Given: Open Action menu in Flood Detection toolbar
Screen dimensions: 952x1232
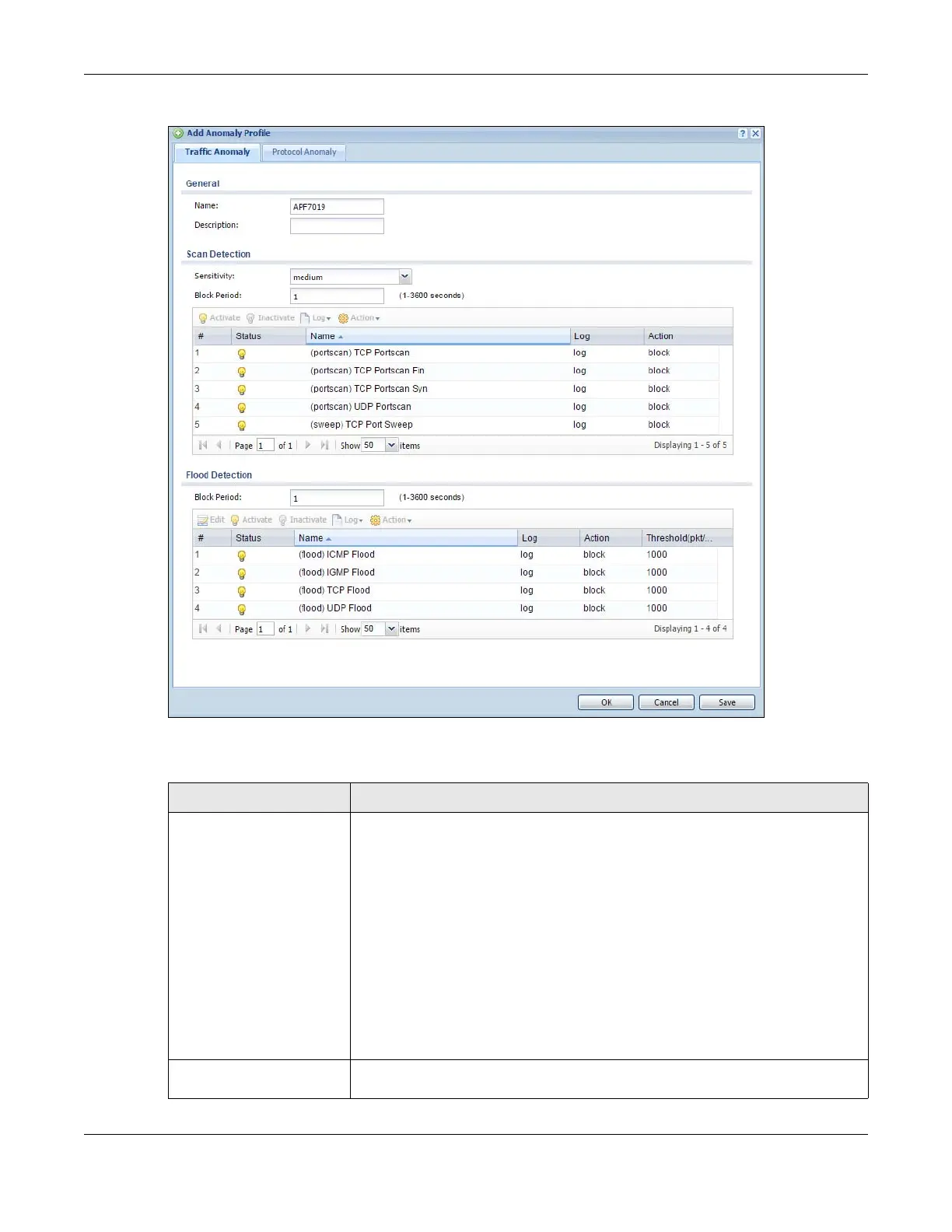Looking at the screenshot, I should pyautogui.click(x=390, y=520).
